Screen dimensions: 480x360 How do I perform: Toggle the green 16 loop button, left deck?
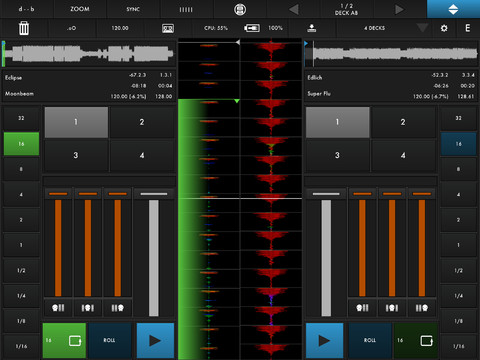click(64, 340)
